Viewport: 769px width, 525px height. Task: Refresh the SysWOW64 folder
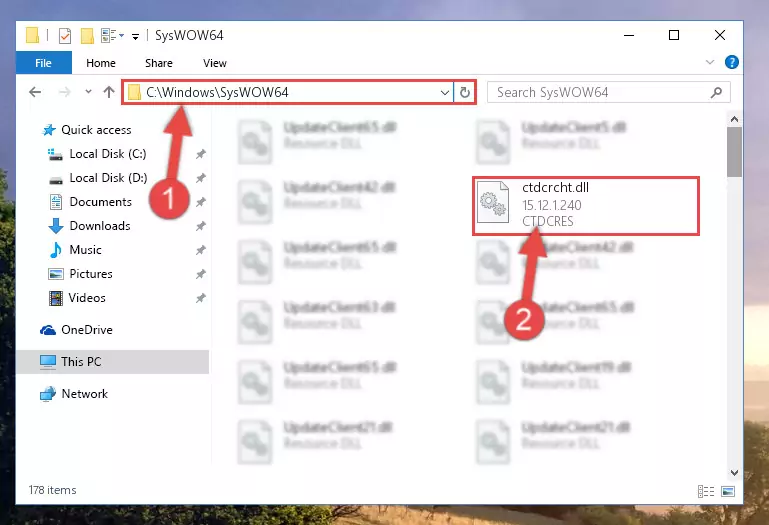click(464, 92)
